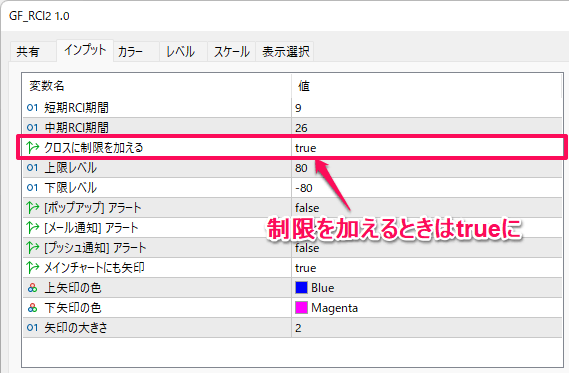Screen dimensions: 569x373
Task: Select the [メール通知] アラート label
Action: point(91,228)
